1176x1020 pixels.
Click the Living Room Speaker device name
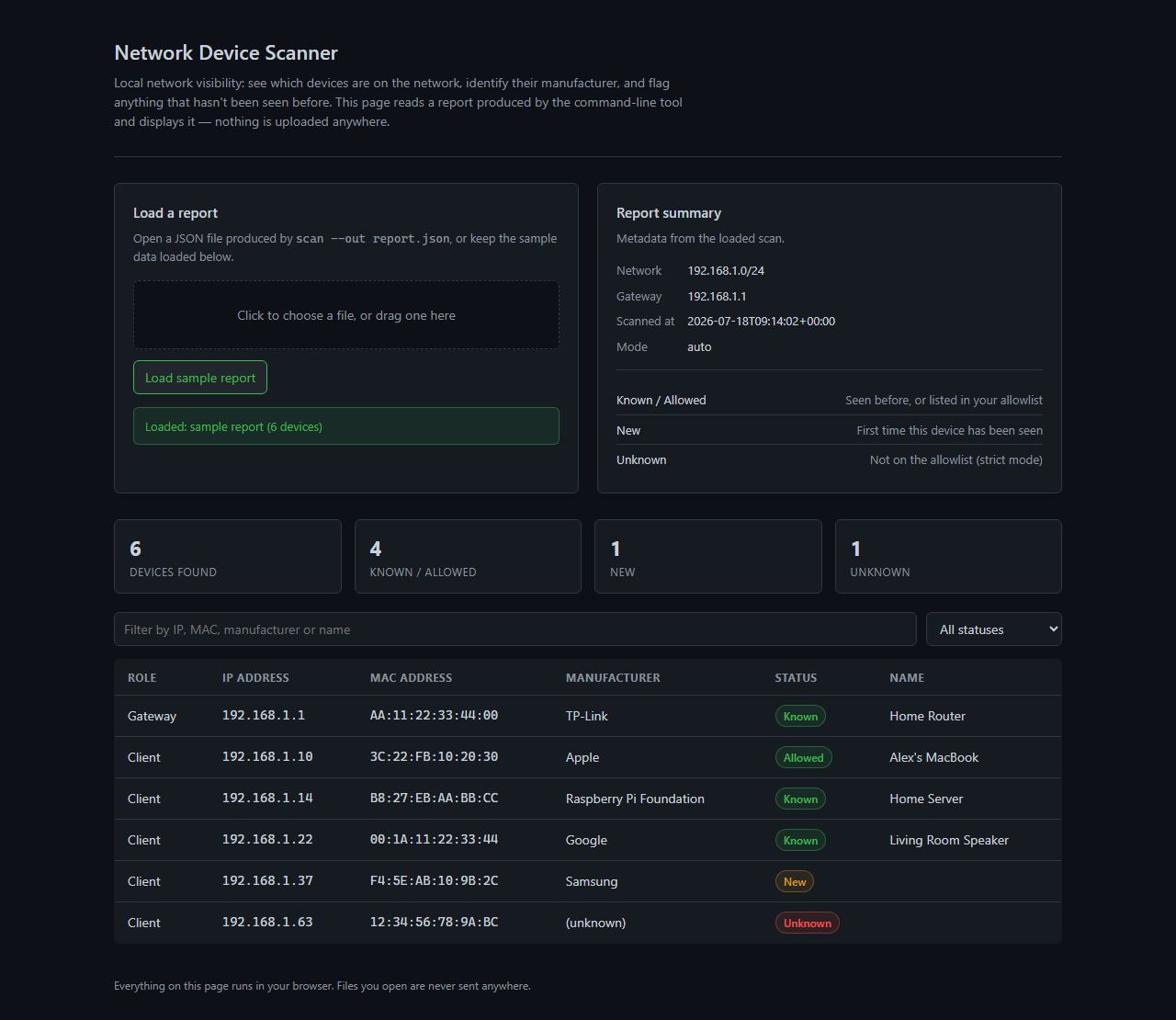949,840
